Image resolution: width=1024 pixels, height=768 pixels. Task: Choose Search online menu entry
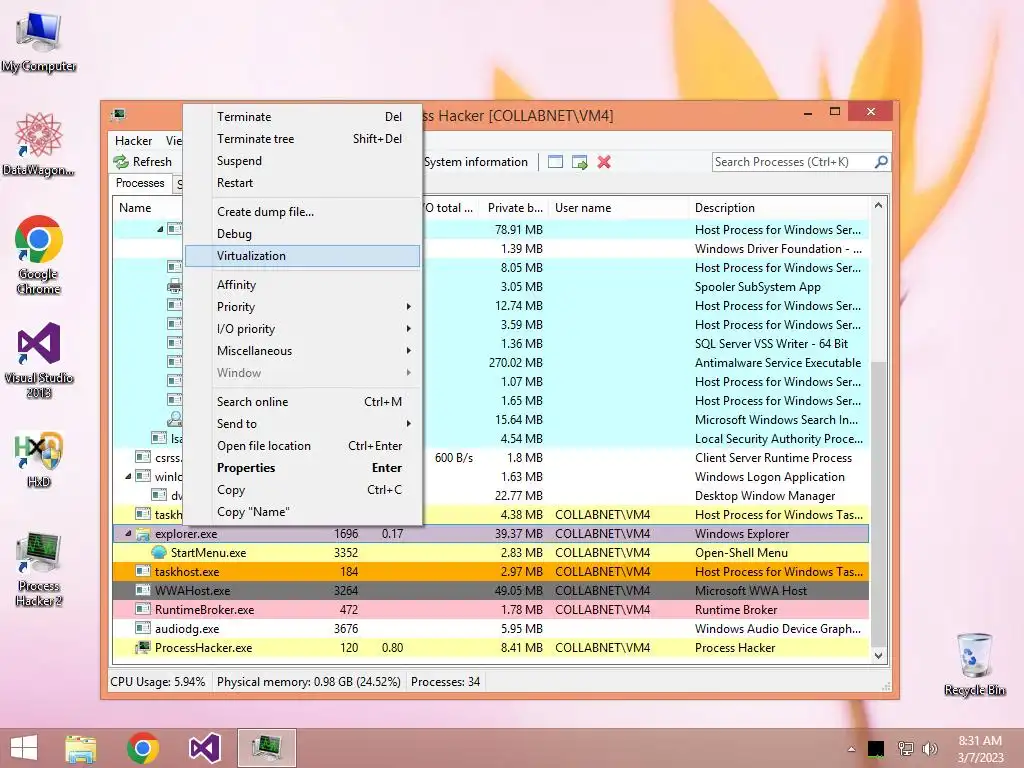(302, 402)
